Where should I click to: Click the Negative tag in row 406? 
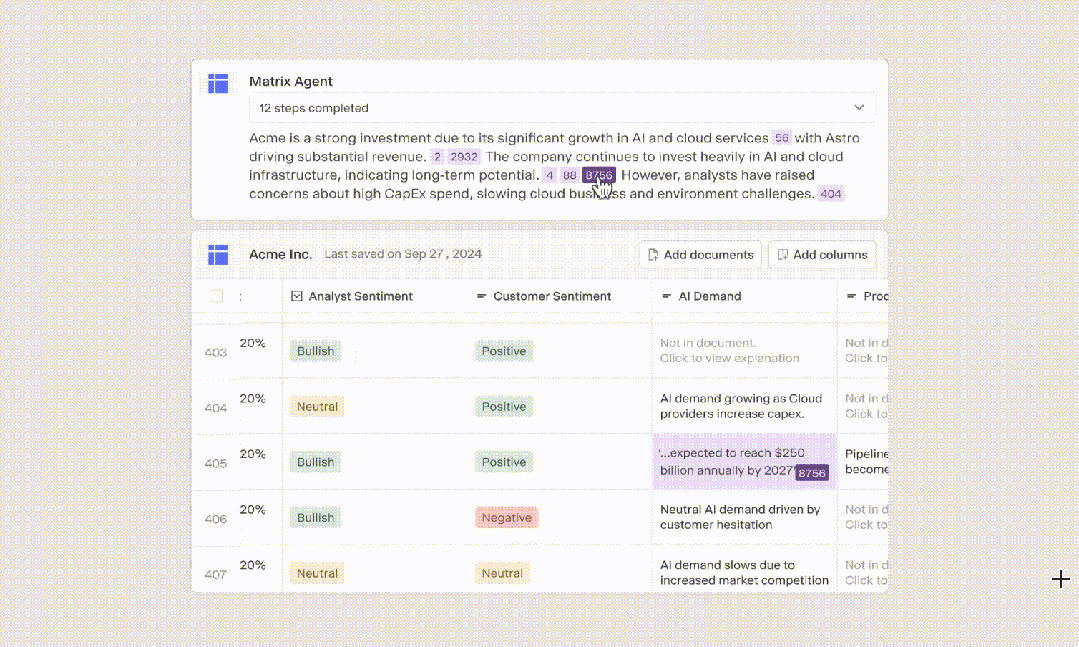(506, 518)
